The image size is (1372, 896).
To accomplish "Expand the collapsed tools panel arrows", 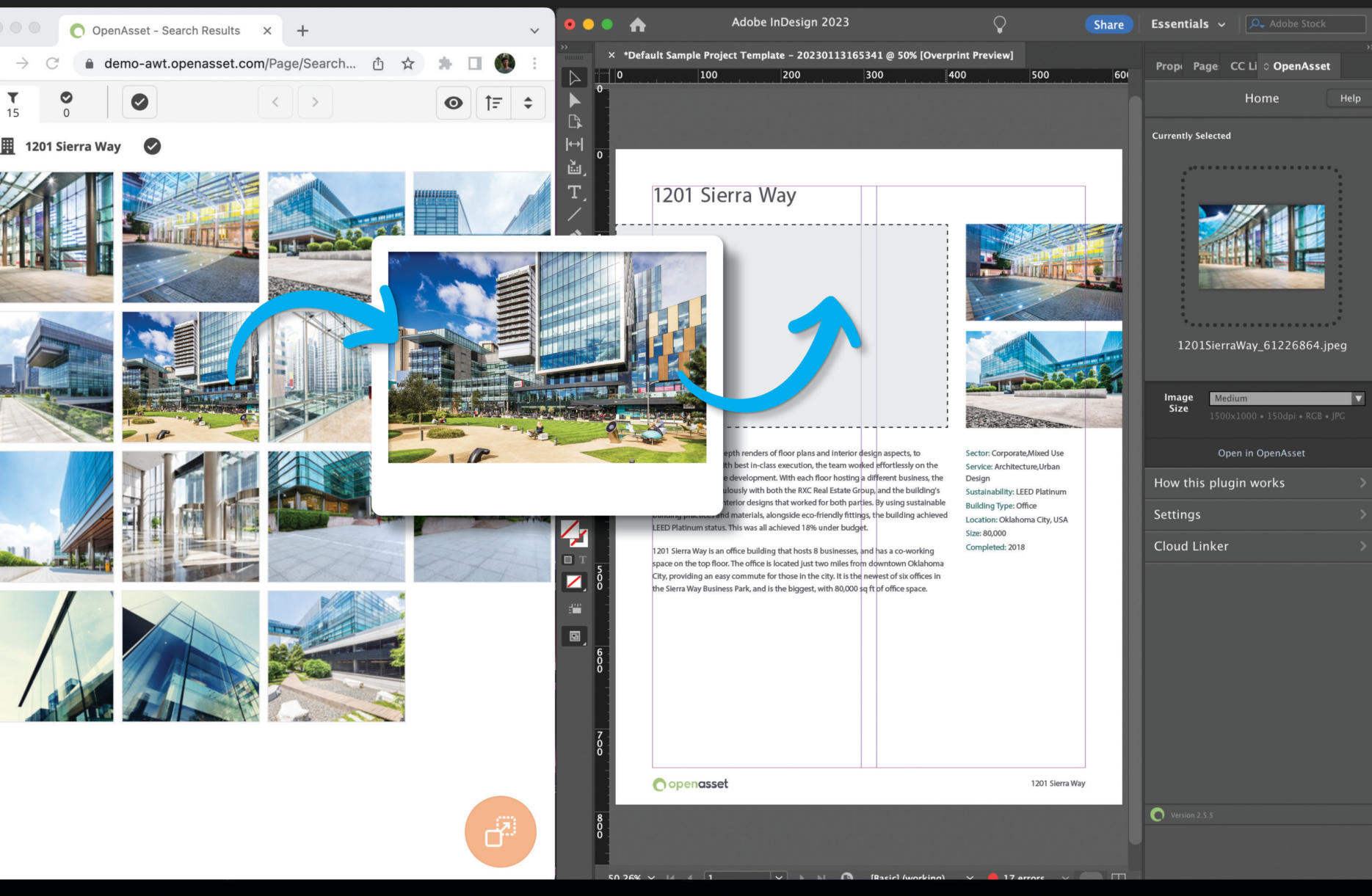I will pyautogui.click(x=565, y=47).
